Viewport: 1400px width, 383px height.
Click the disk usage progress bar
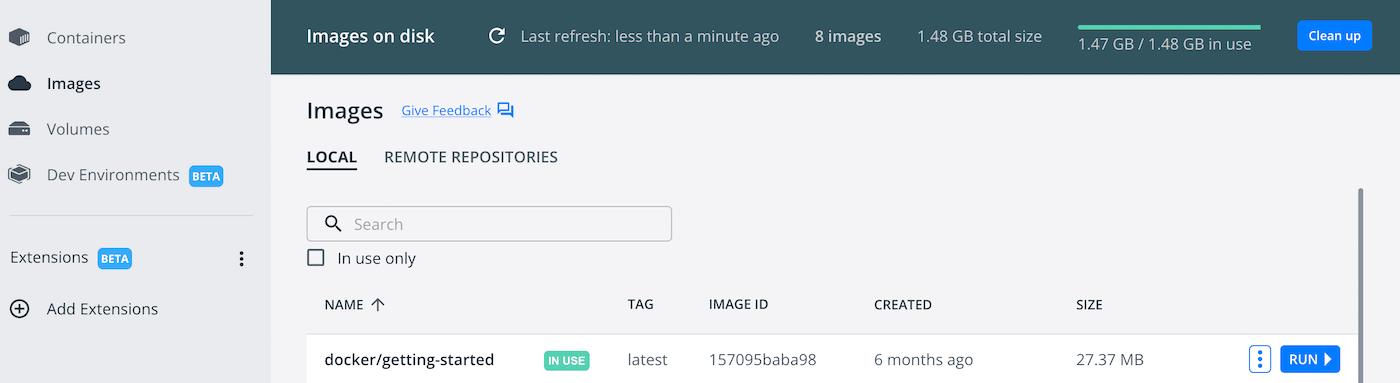[x=1169, y=27]
